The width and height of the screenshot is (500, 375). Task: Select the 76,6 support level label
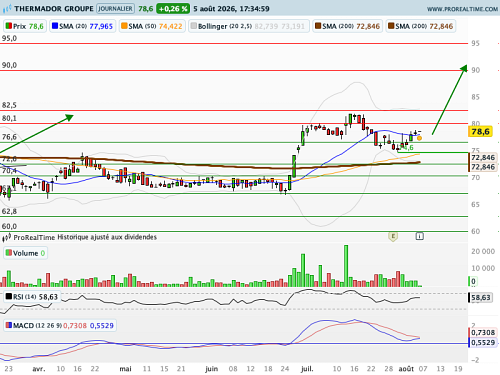[9, 137]
